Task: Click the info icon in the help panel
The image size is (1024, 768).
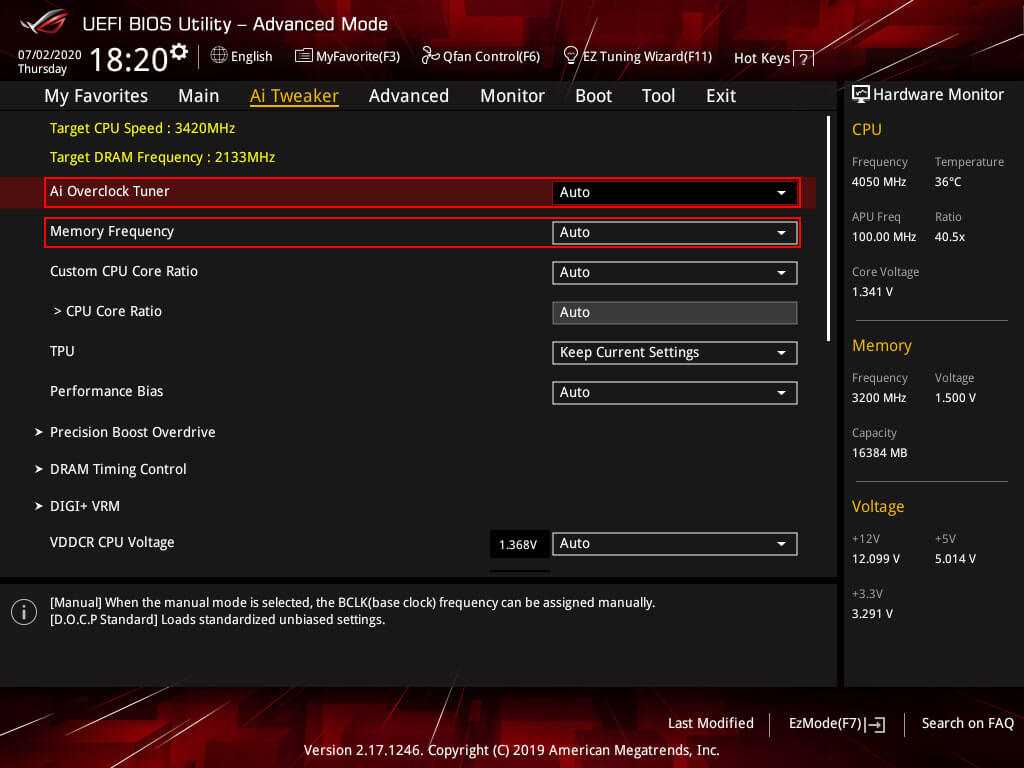Action: pyautogui.click(x=23, y=611)
